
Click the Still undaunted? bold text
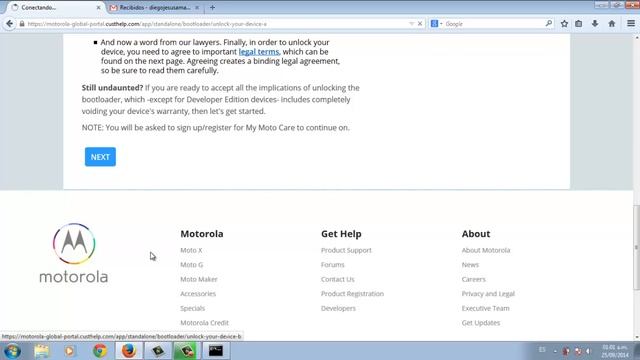coord(112,88)
